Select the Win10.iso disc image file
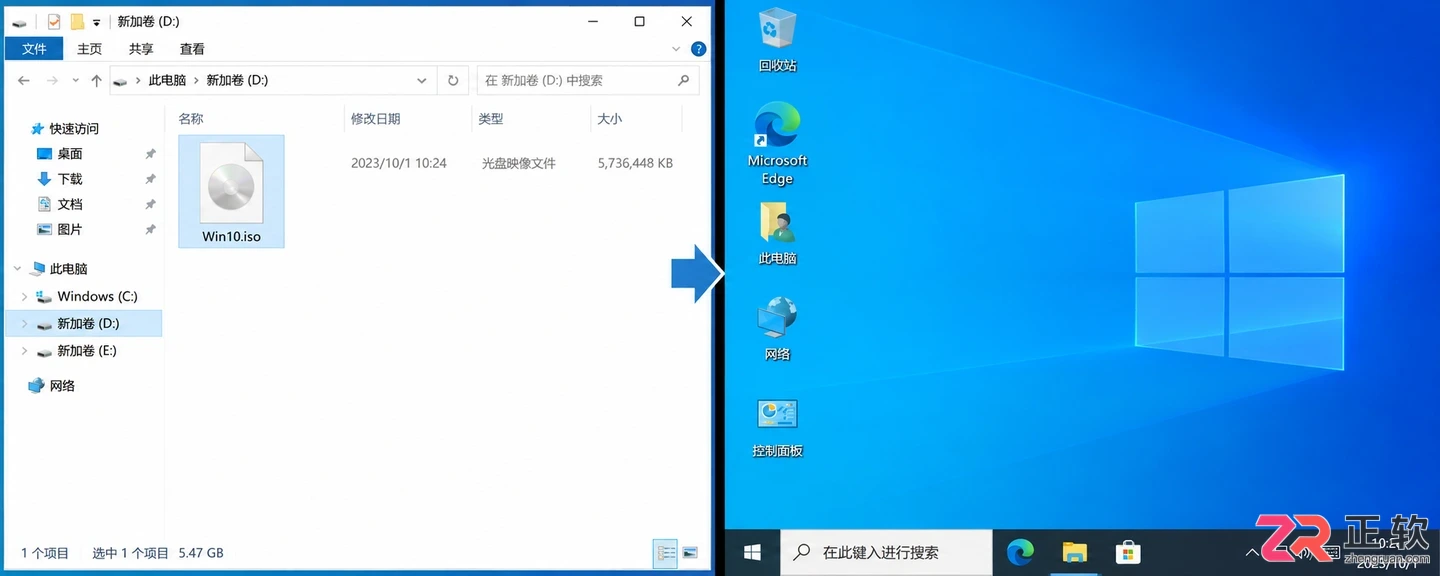Image resolution: width=1440 pixels, height=576 pixels. point(231,192)
